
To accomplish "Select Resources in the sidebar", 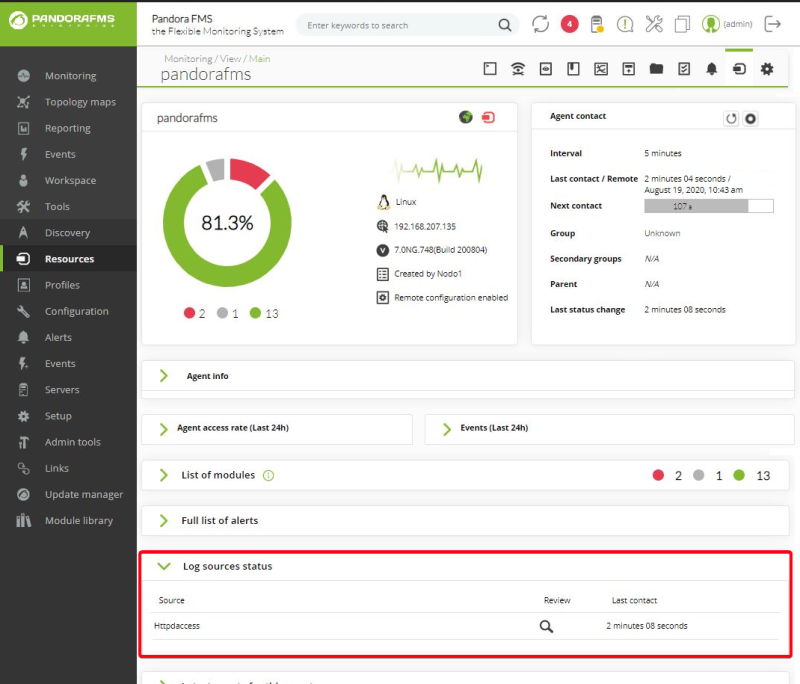I will click(x=68, y=259).
